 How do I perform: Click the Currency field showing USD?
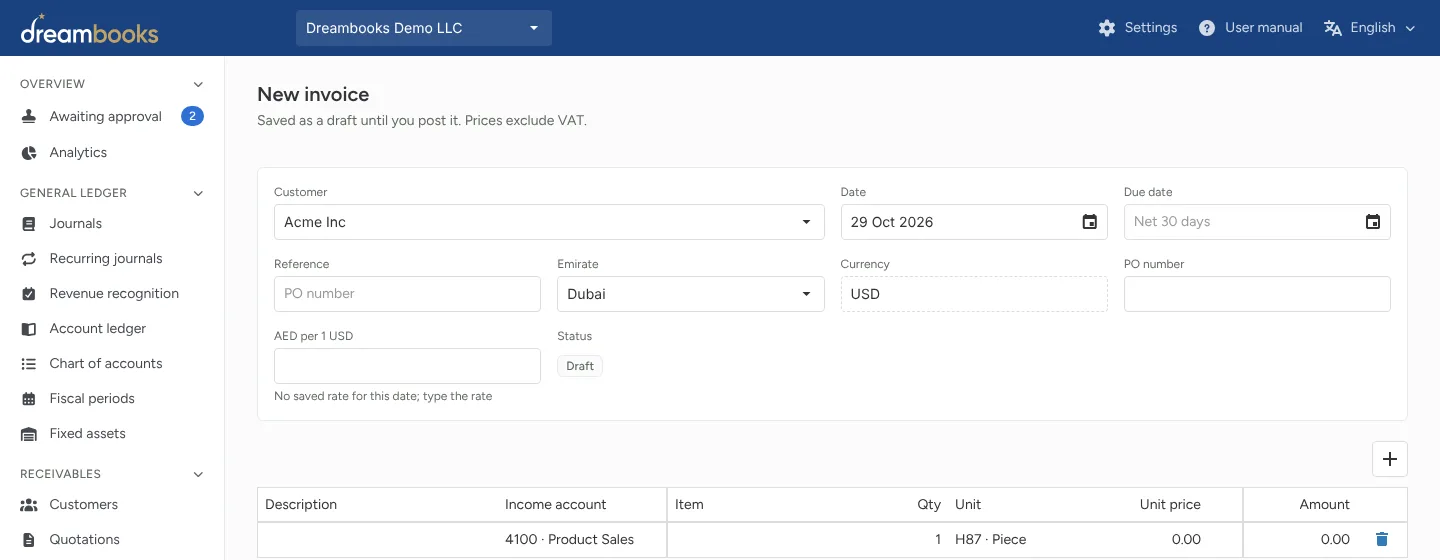pos(974,294)
